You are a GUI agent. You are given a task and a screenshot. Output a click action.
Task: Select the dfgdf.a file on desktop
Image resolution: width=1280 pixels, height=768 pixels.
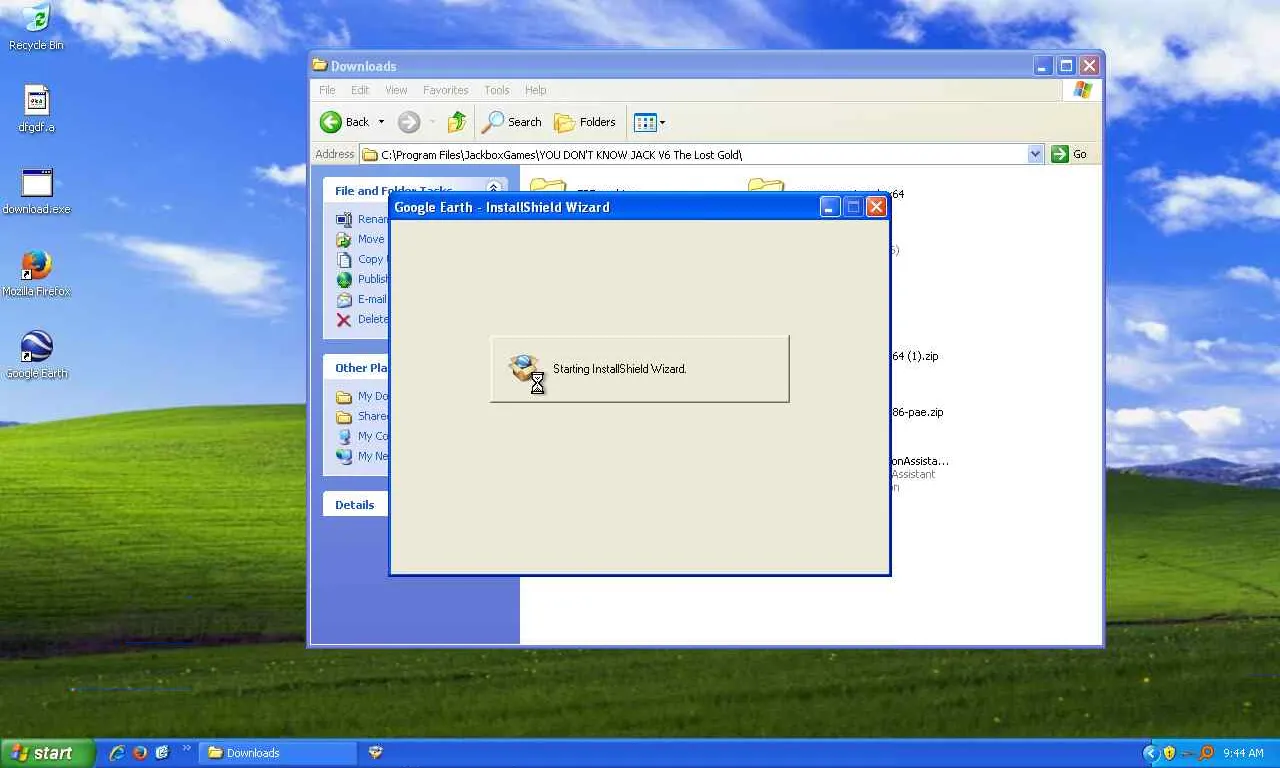pyautogui.click(x=36, y=109)
